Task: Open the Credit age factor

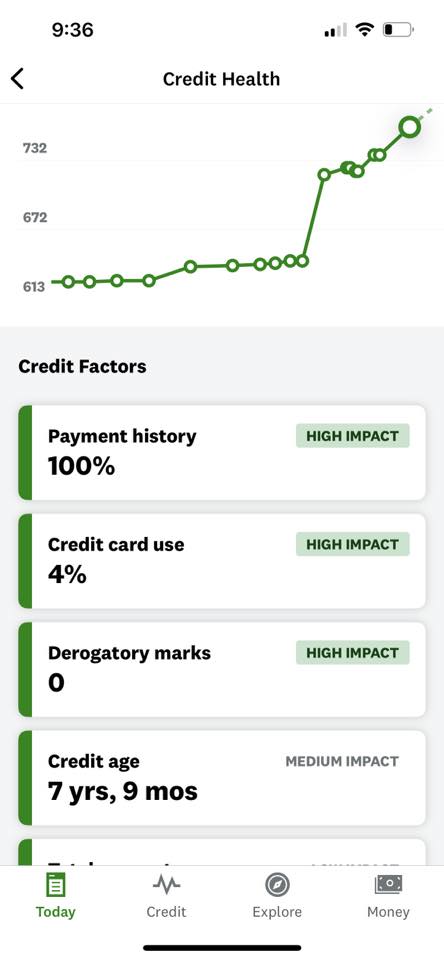Action: click(222, 778)
